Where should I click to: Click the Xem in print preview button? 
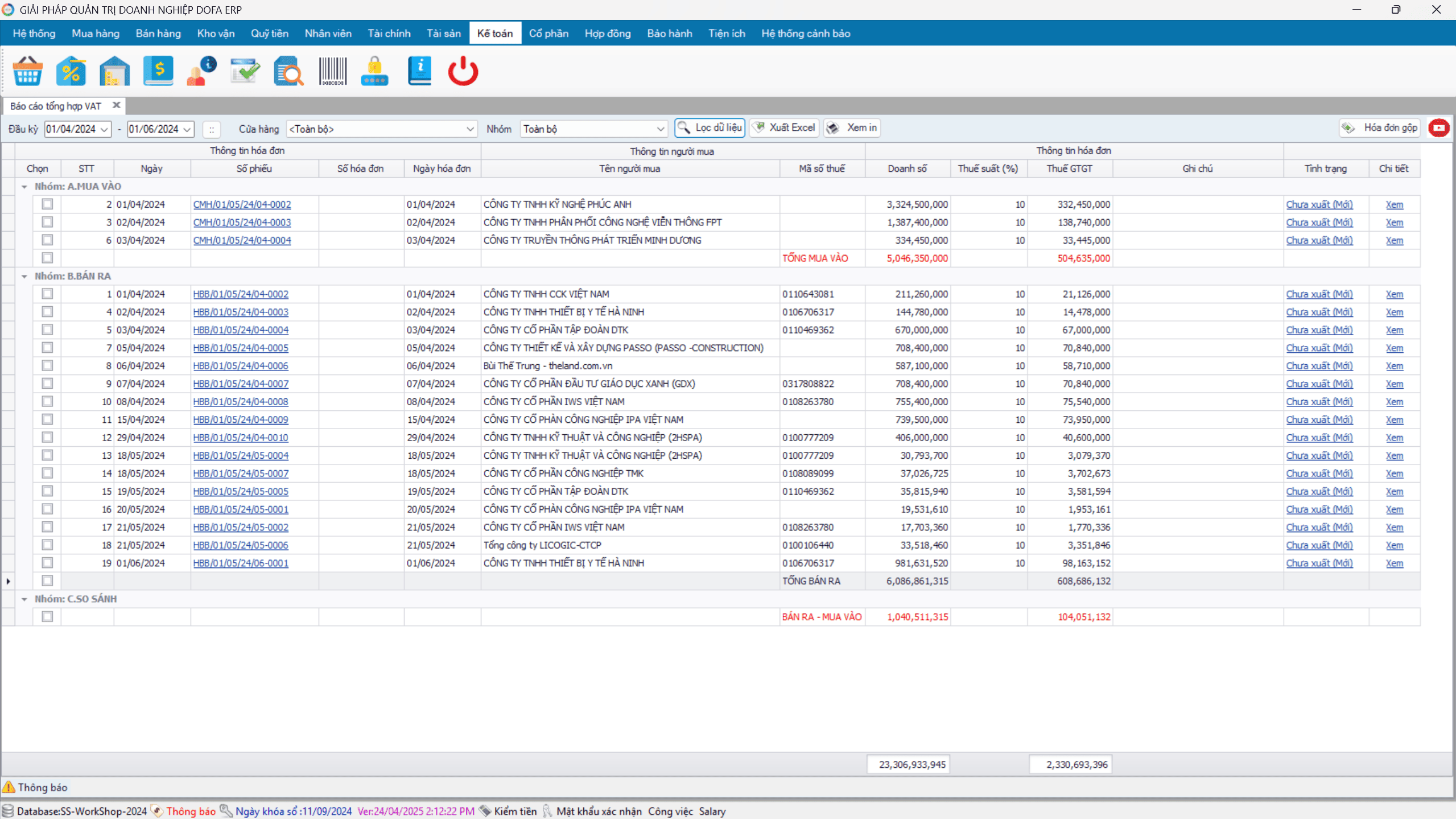click(851, 128)
